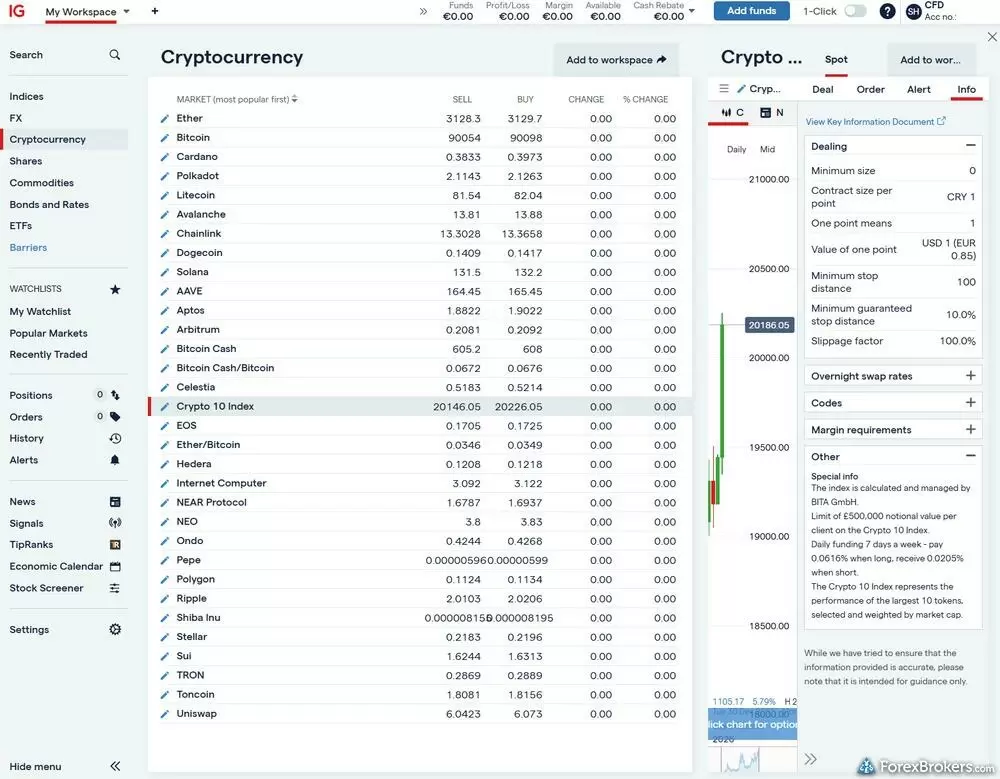Viewport: 1000px width, 779px height.
Task: Click the help question mark icon
Action: point(887,11)
